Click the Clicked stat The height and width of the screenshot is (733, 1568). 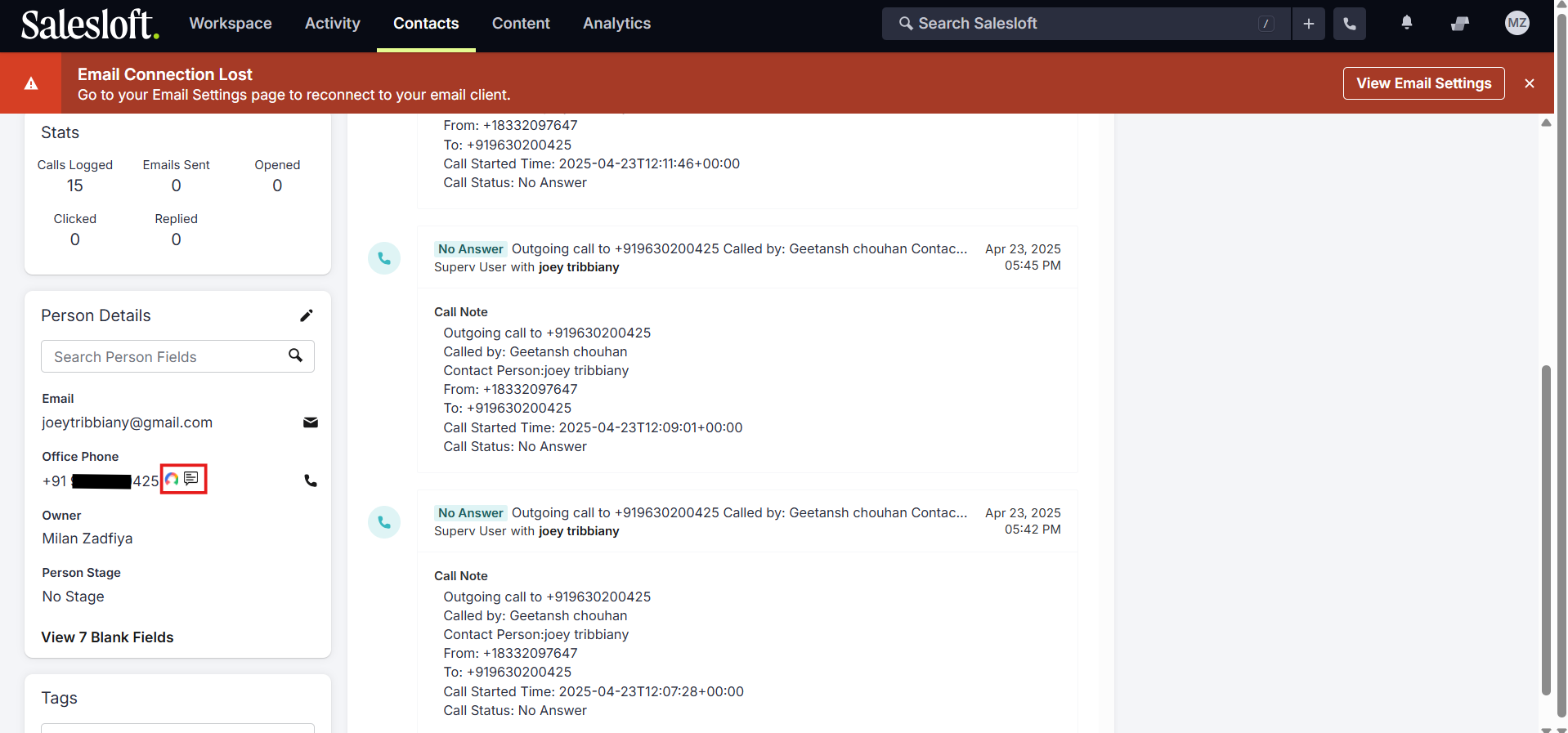tap(75, 230)
